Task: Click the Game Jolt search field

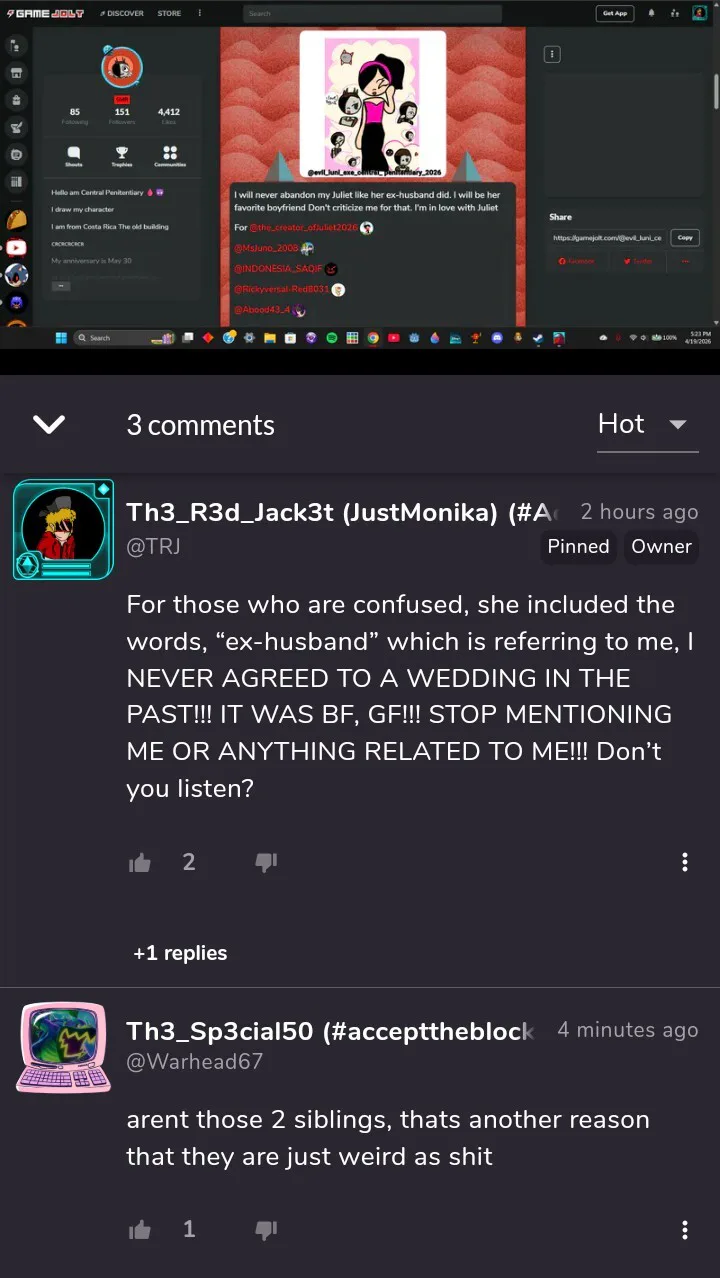Action: pyautogui.click(x=372, y=14)
